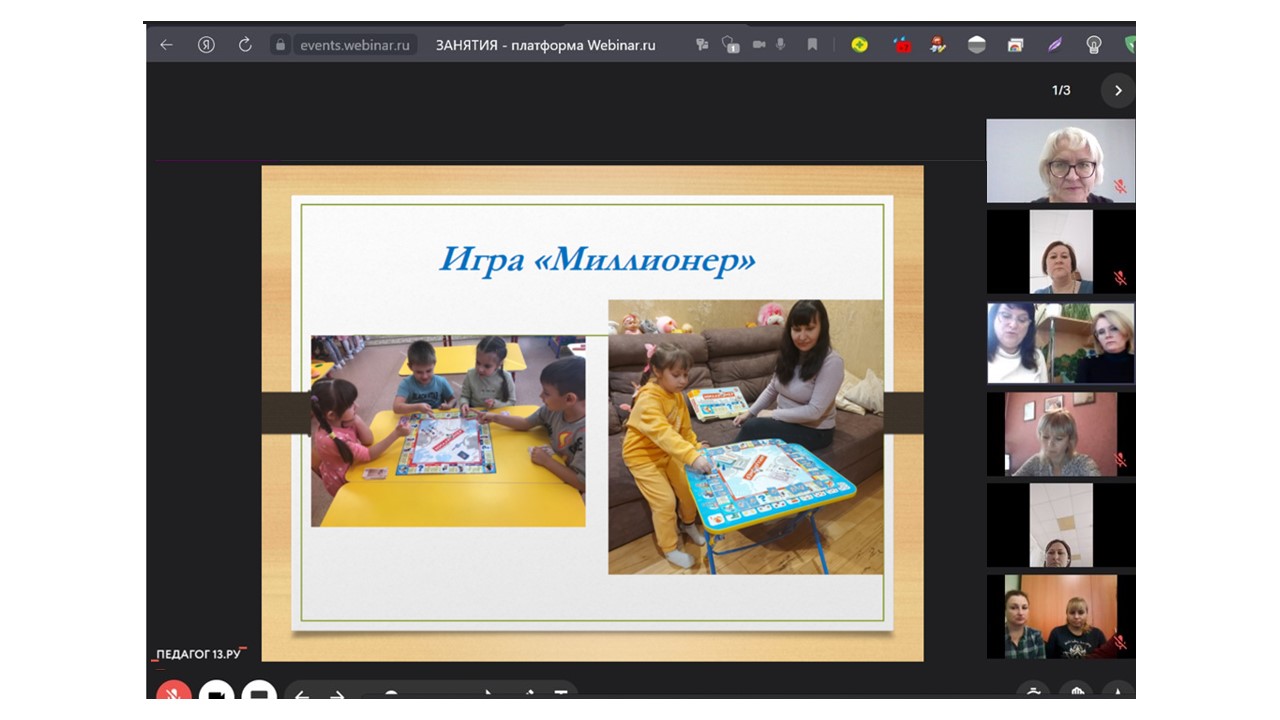
Task: Select the blonde woman with glasses video
Action: (1061, 161)
